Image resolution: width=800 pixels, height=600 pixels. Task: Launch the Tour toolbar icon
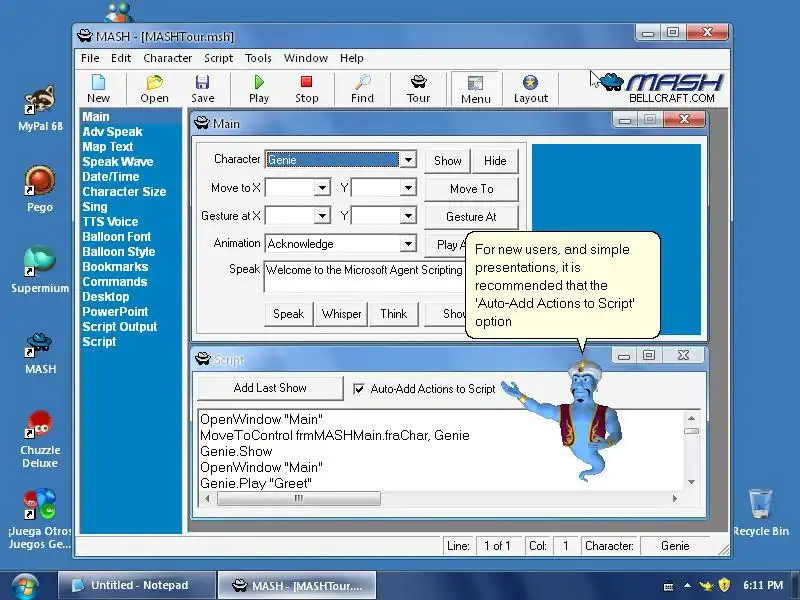[x=418, y=89]
